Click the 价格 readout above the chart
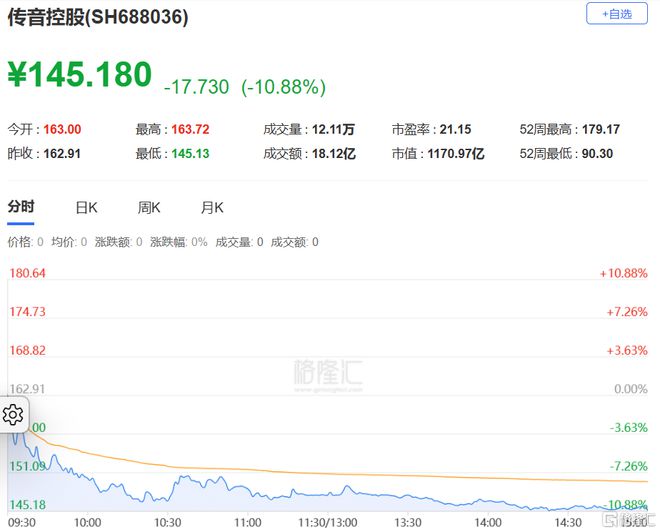The width and height of the screenshot is (660, 532). pyautogui.click(x=25, y=242)
